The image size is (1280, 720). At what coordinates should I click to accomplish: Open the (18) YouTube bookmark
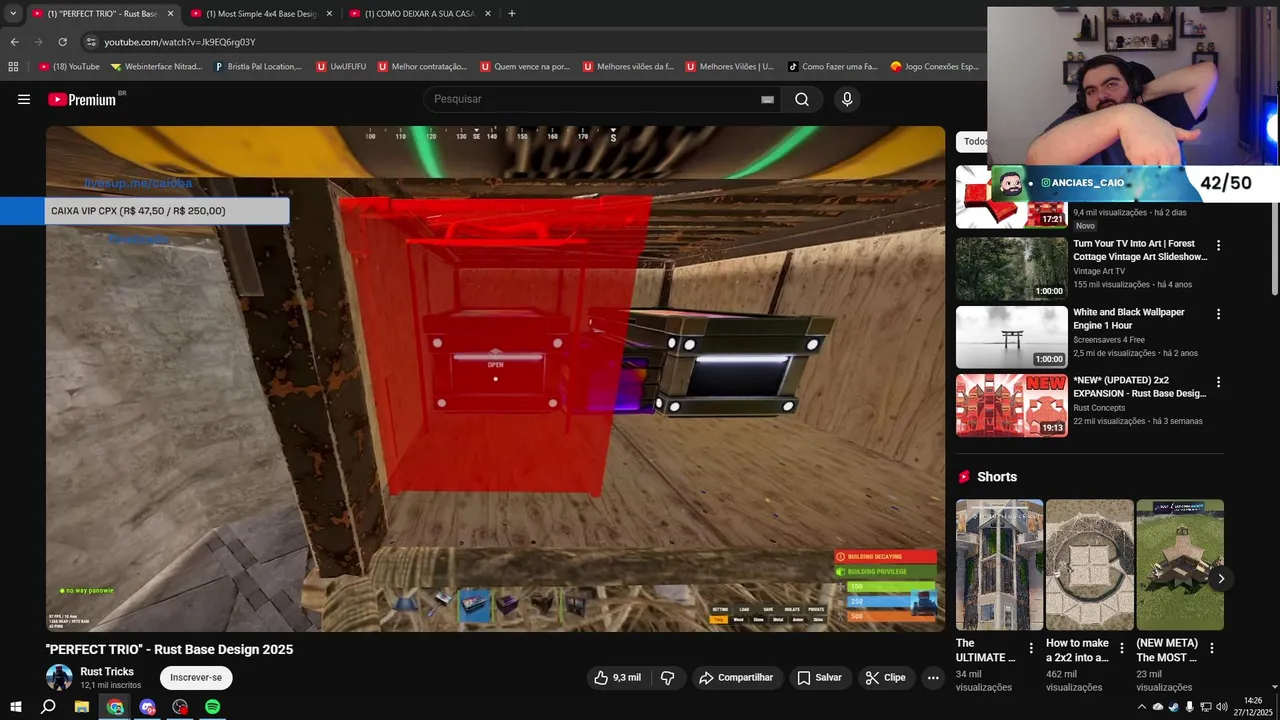point(69,66)
